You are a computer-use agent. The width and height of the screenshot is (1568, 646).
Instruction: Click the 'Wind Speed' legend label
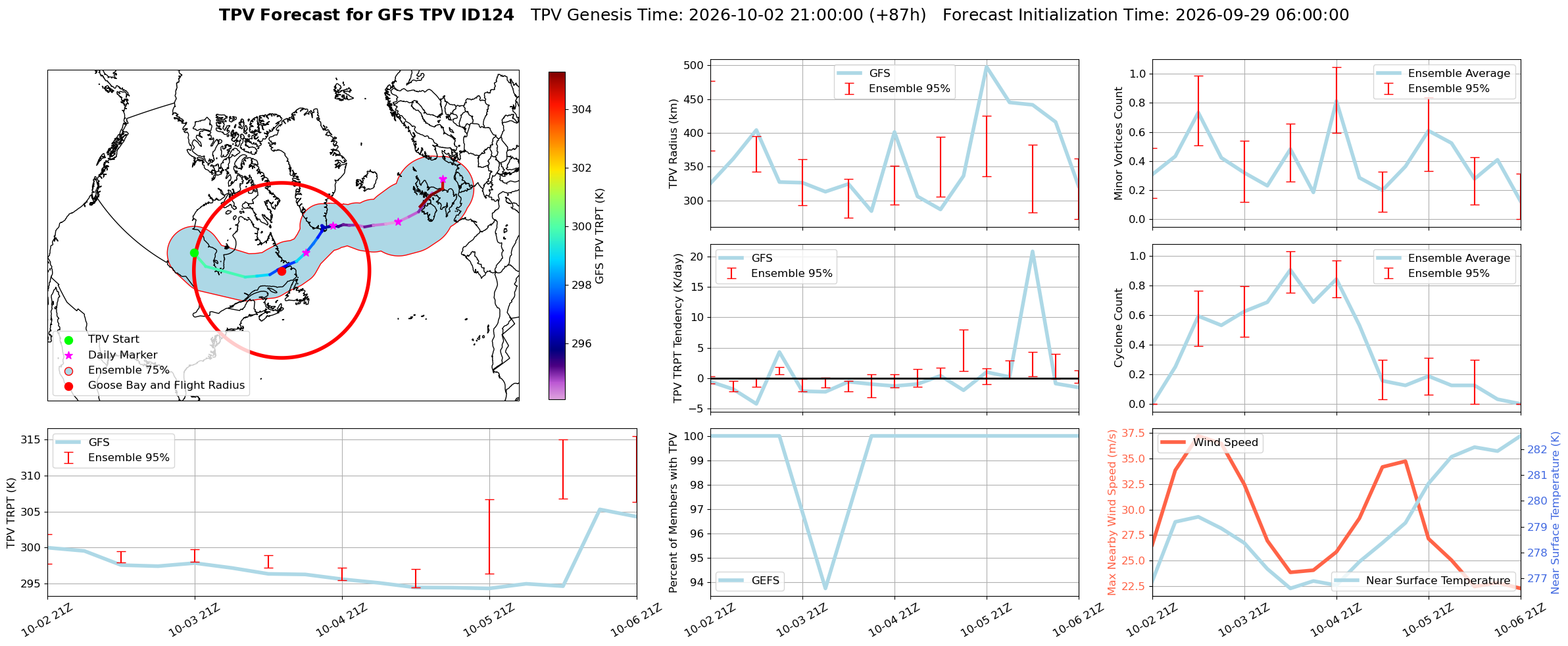click(x=1225, y=443)
